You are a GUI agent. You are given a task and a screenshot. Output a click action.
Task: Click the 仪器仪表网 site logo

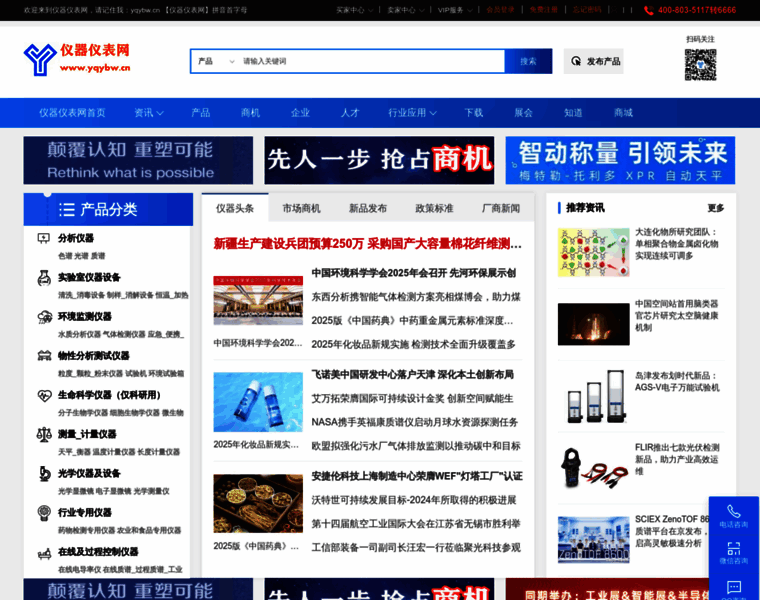pos(78,60)
